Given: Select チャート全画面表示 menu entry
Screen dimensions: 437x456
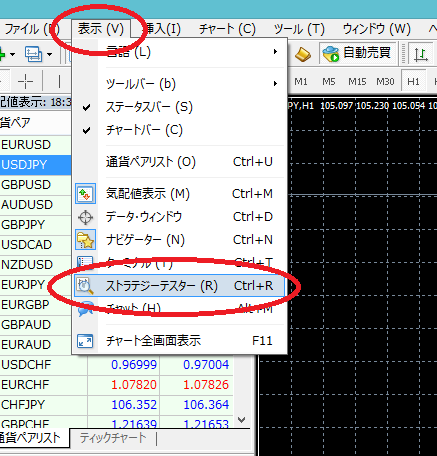Looking at the screenshot, I should 179,341.
